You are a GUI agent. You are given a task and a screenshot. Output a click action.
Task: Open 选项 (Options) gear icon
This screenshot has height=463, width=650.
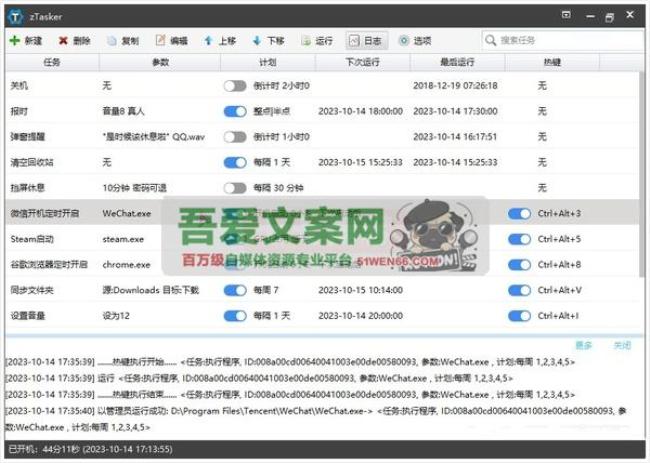tap(404, 41)
